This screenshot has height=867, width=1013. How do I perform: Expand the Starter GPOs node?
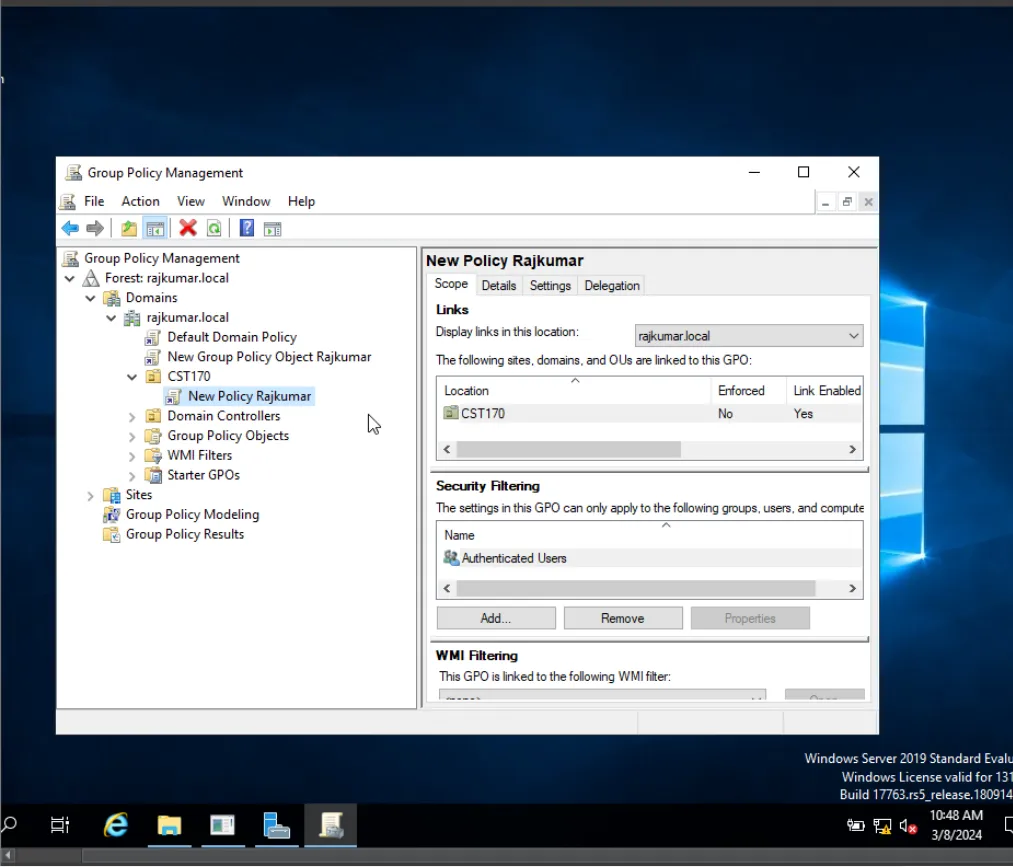coord(132,477)
